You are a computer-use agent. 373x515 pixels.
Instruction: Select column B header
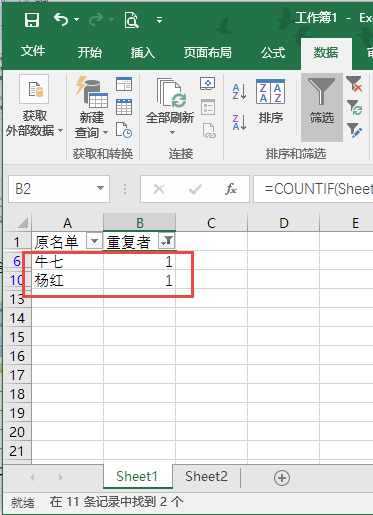[140, 223]
